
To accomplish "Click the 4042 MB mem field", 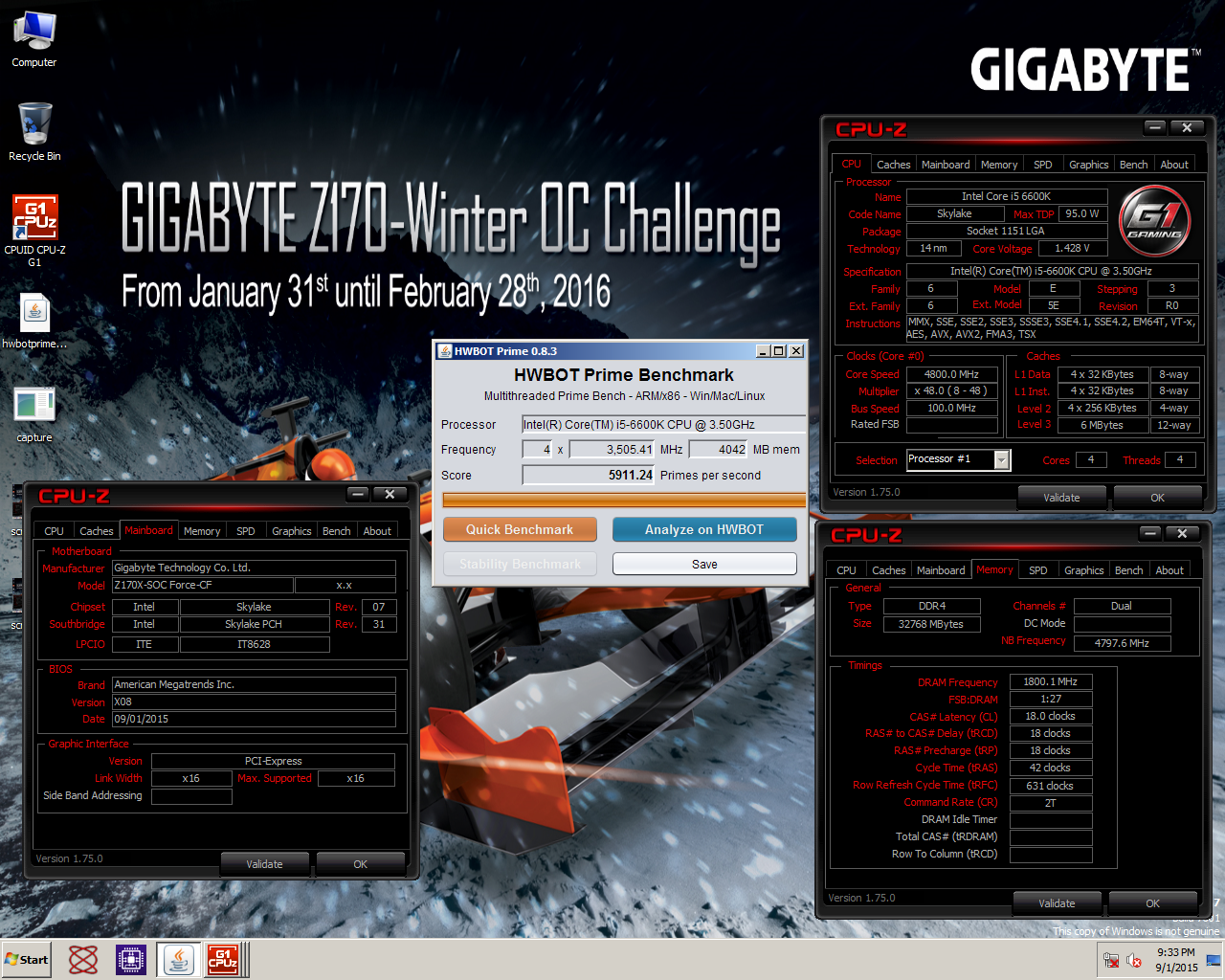I will click(x=718, y=450).
